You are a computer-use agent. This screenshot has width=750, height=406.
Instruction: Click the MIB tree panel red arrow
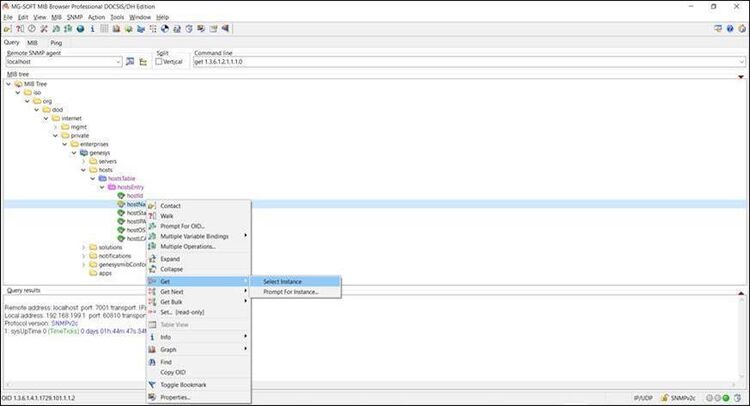[x=741, y=77]
